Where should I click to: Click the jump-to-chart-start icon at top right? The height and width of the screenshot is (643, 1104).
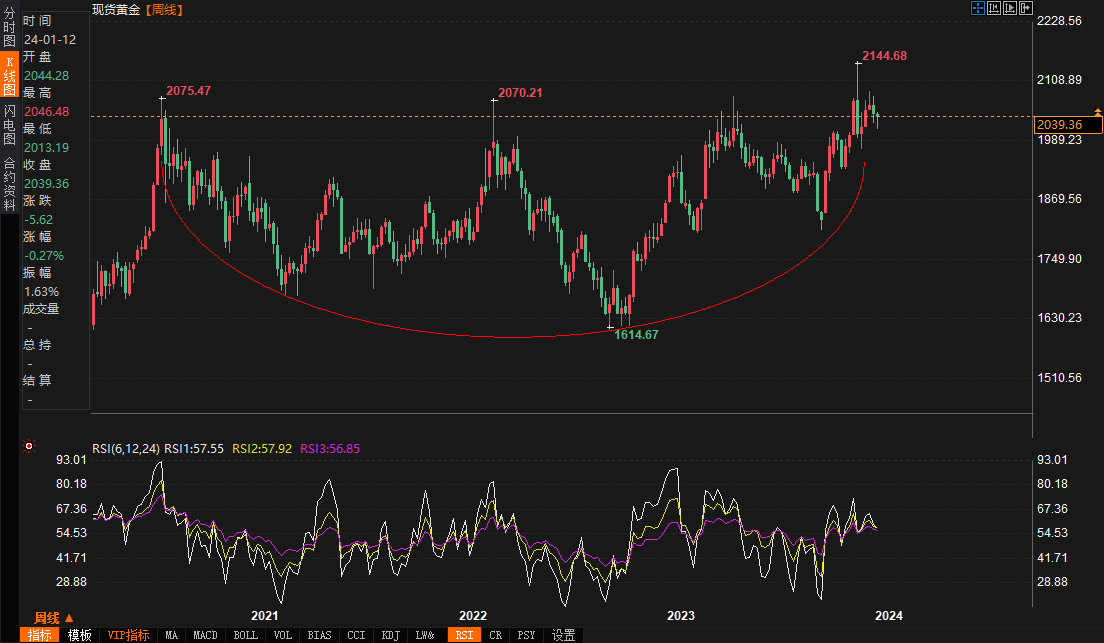coord(993,8)
